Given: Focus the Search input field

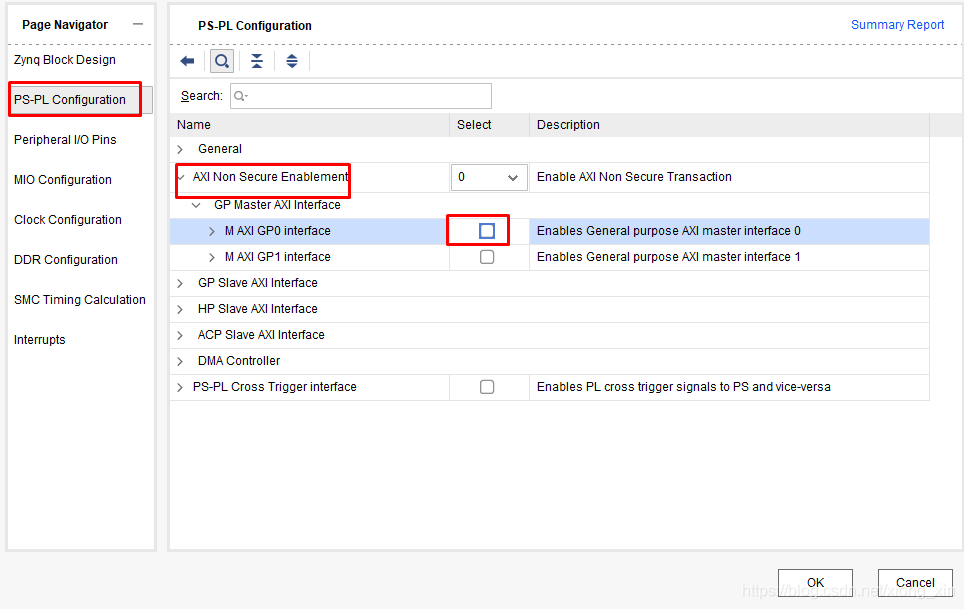Looking at the screenshot, I should [x=361, y=96].
